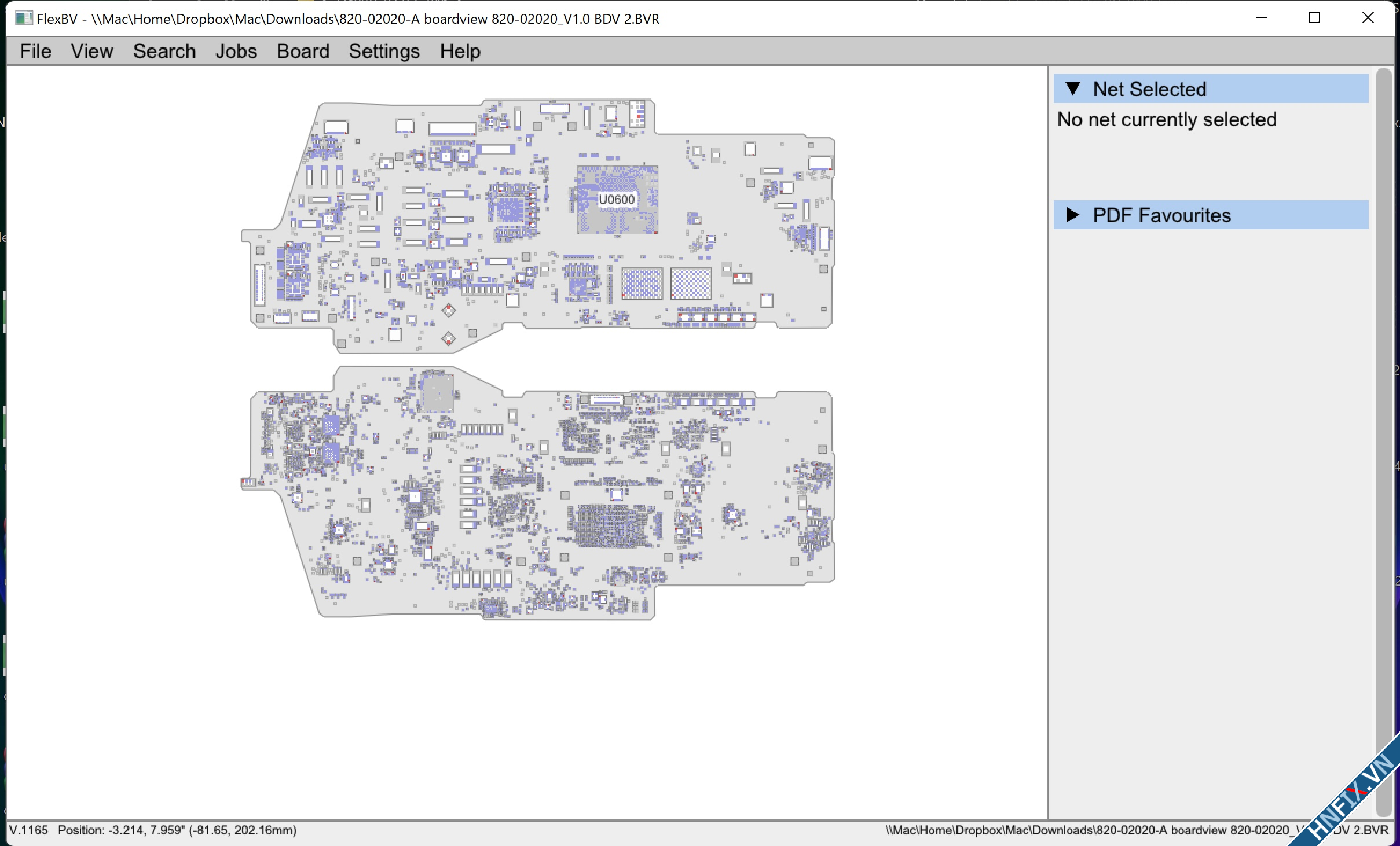This screenshot has height=846, width=1400.
Task: Open the Jobs menu
Action: pyautogui.click(x=236, y=51)
